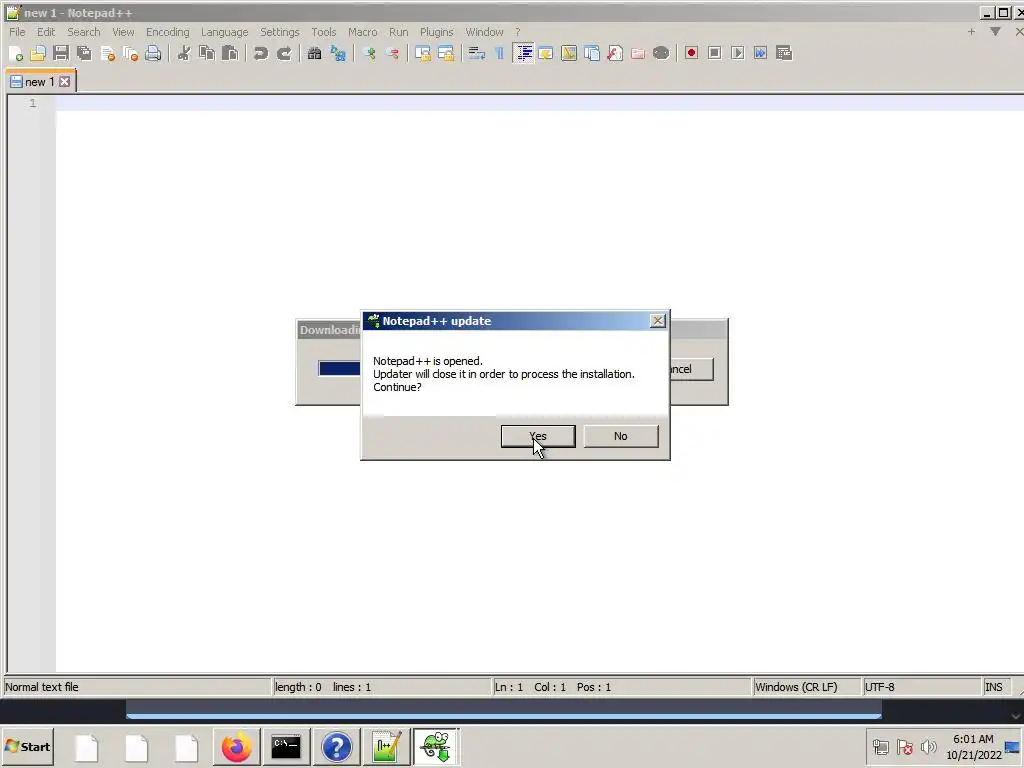Click the Stop Recording macro icon

pyautogui.click(x=714, y=54)
